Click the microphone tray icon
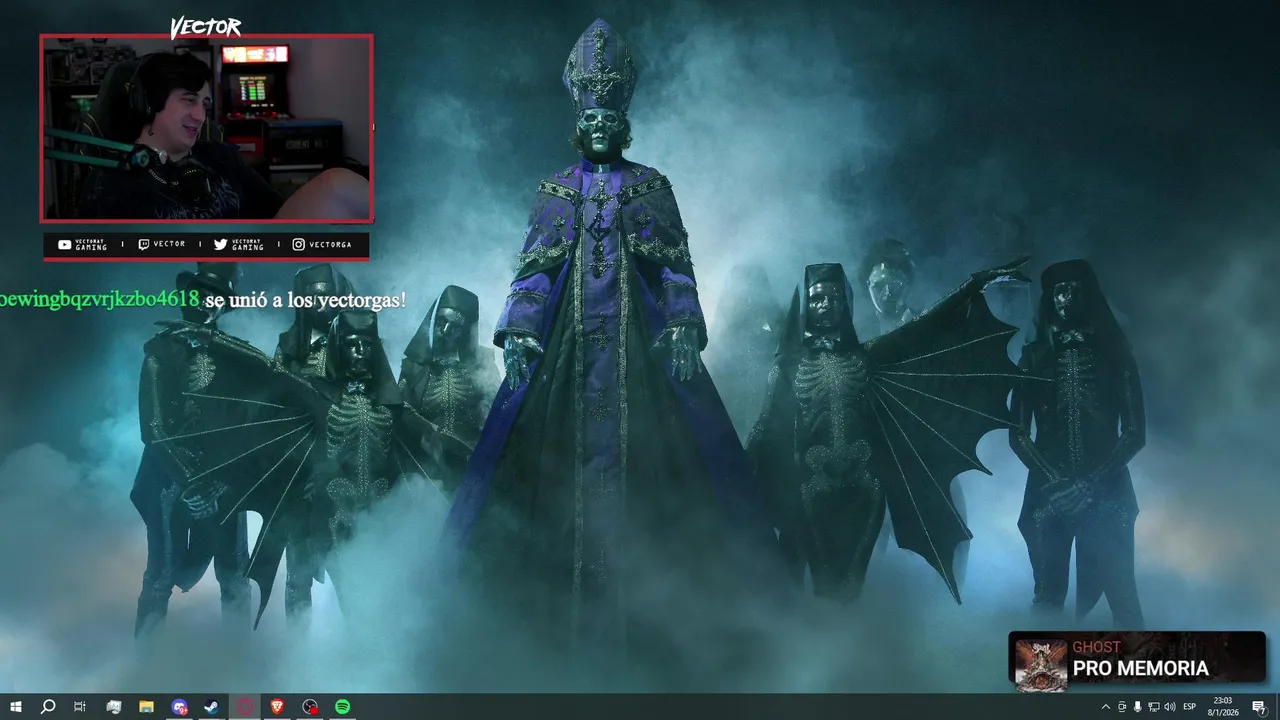 pyautogui.click(x=1137, y=707)
